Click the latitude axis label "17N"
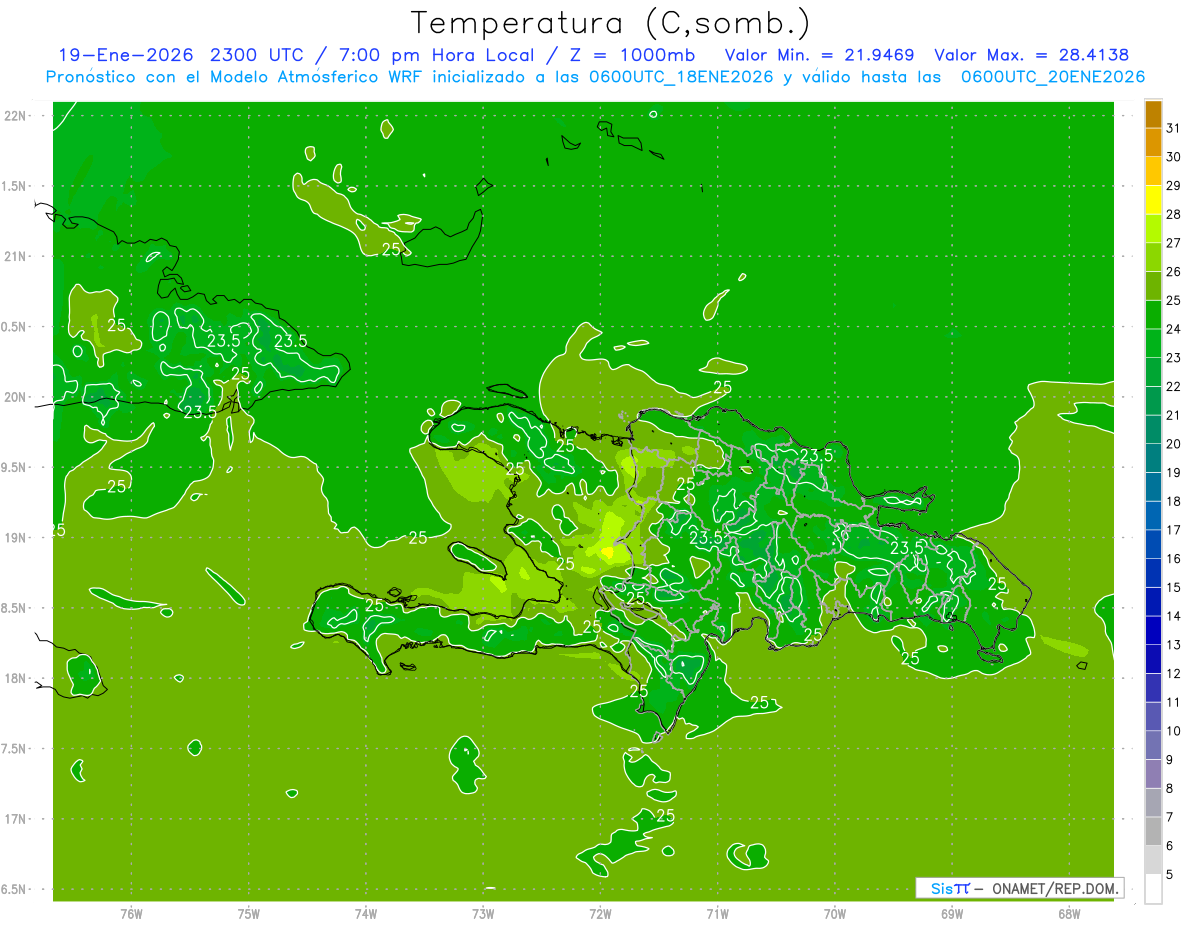Screen dimensions: 1200x927 (16, 819)
